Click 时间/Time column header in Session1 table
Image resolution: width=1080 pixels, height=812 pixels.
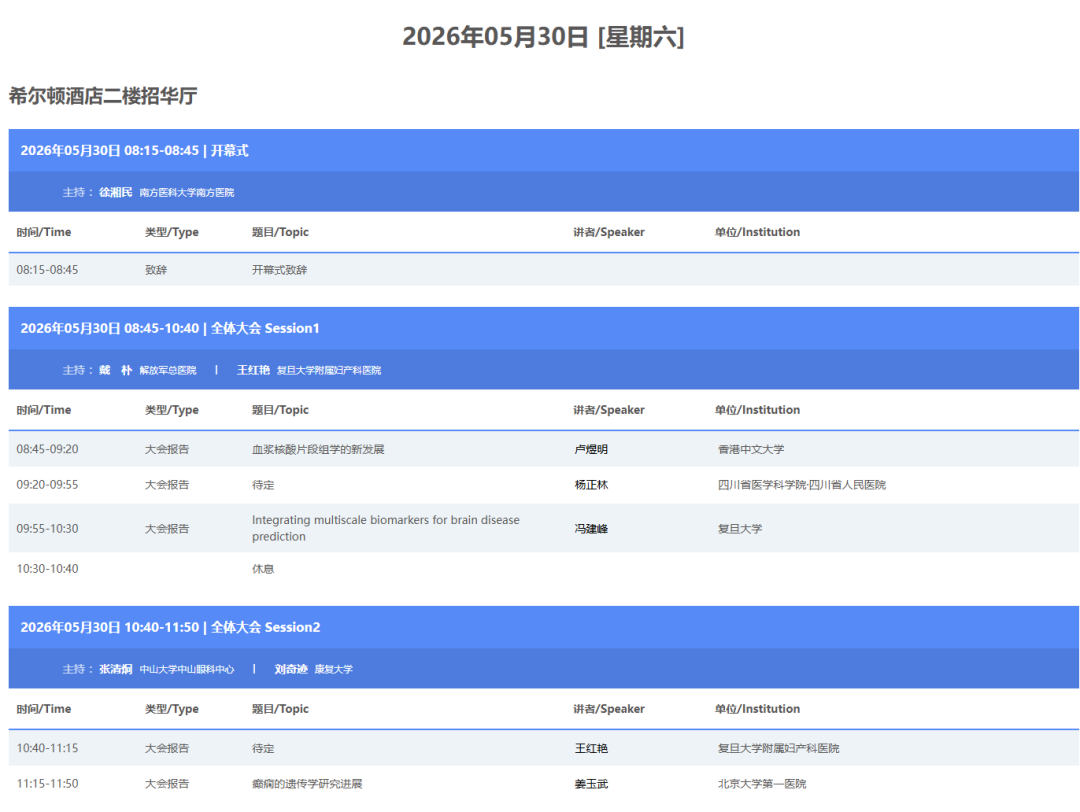pos(44,410)
